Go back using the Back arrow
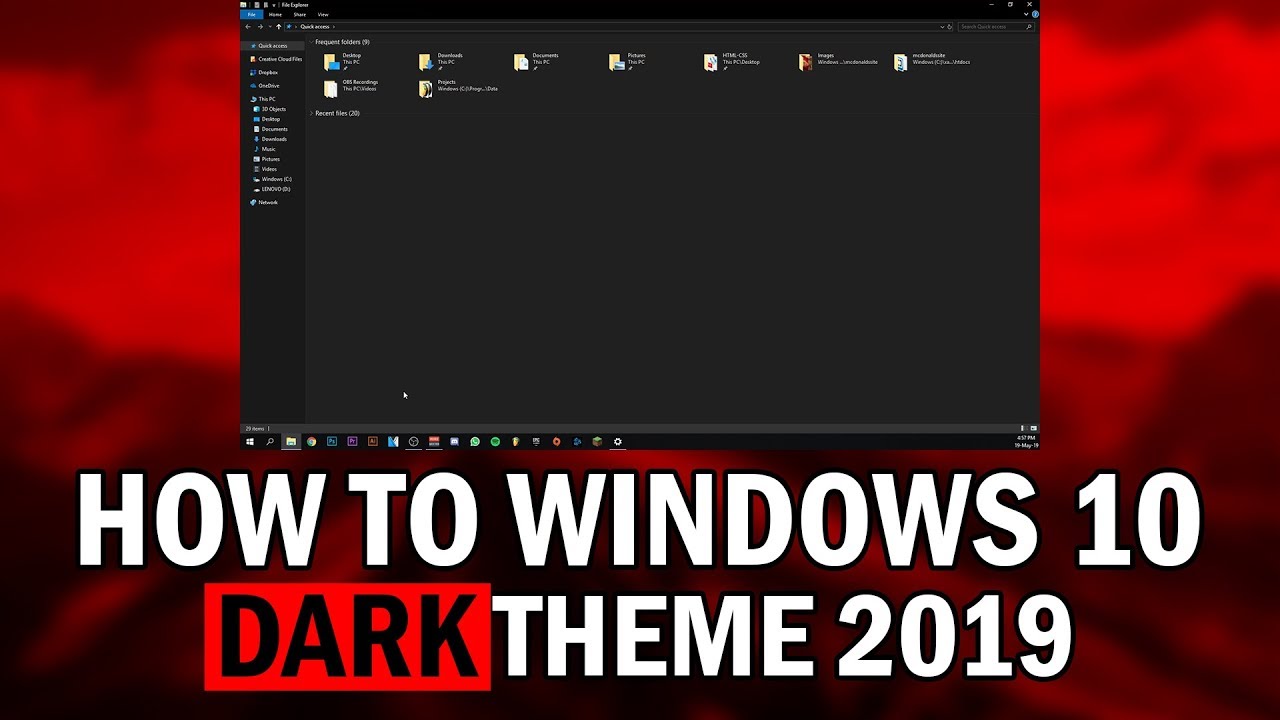 tap(248, 27)
